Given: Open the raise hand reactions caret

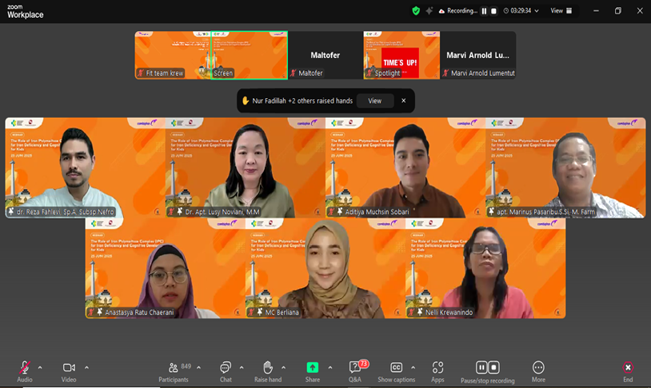Looking at the screenshot, I should click(284, 367).
